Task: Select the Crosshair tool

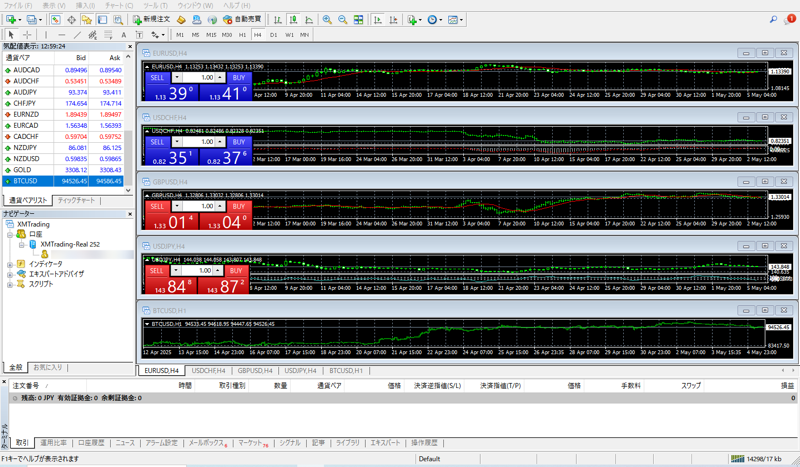Action: [27, 35]
